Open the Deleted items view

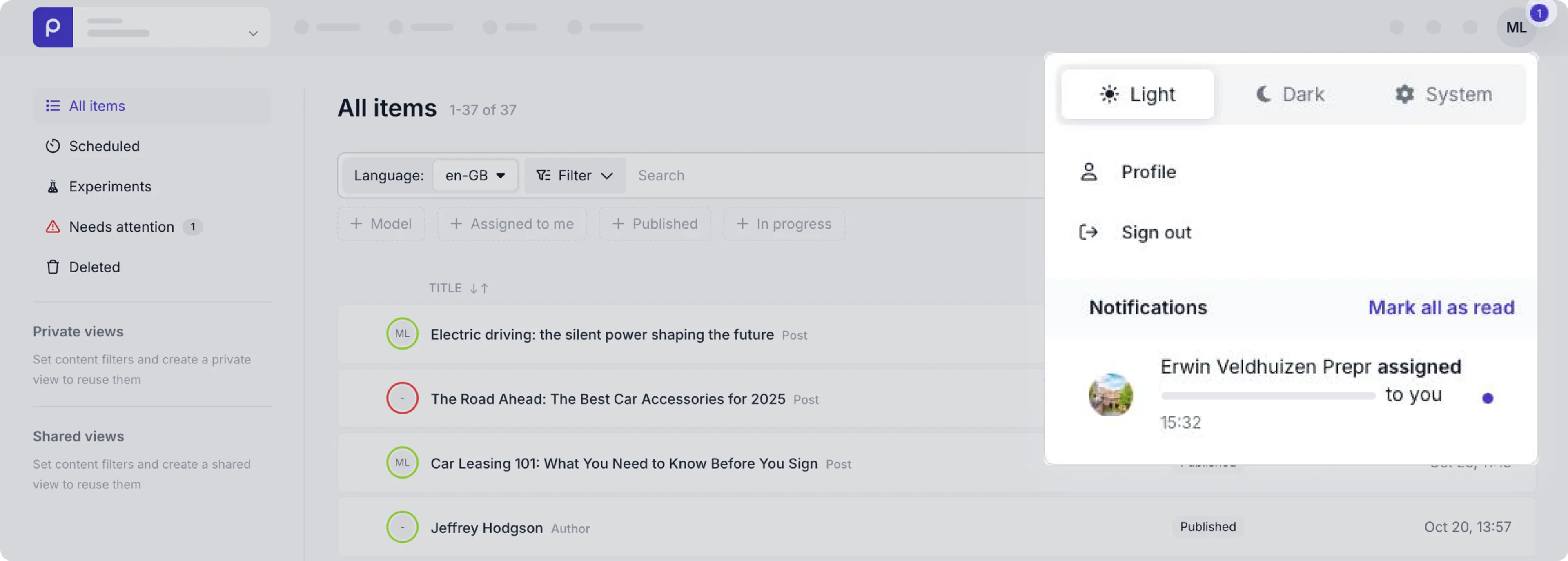point(94,267)
